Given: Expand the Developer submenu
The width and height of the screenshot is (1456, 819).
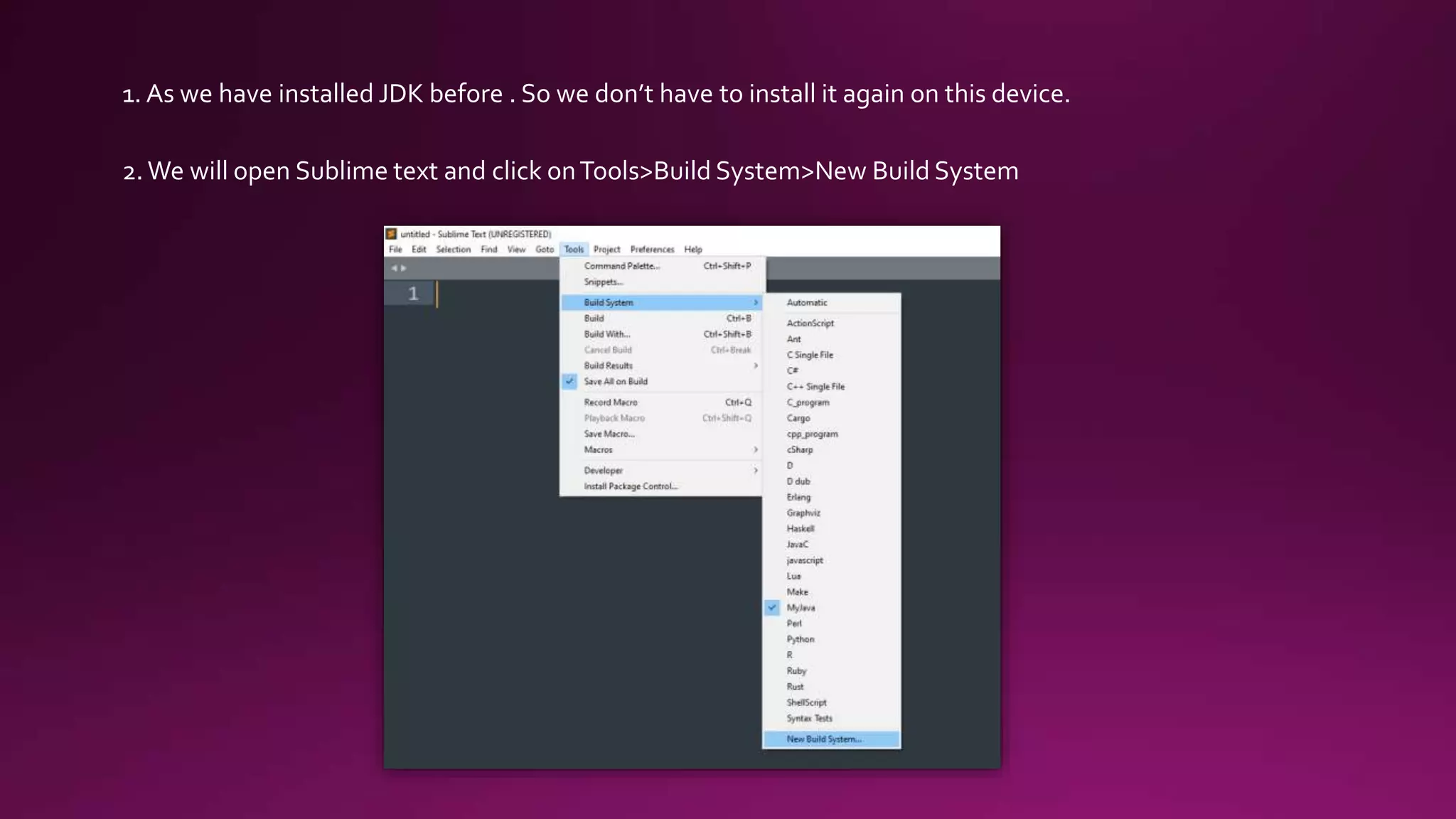Looking at the screenshot, I should point(662,470).
